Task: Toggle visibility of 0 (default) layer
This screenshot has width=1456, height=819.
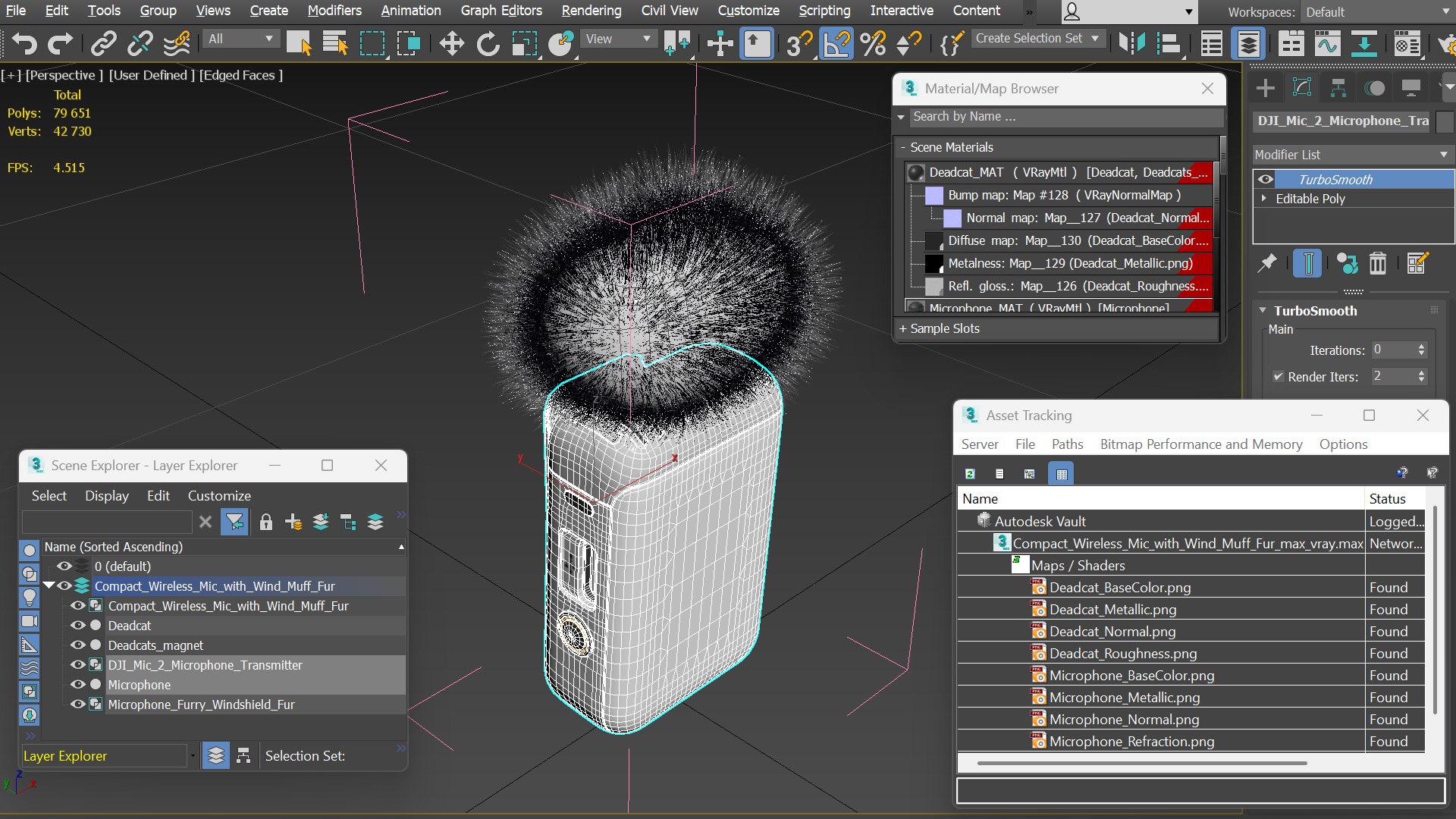Action: (64, 566)
